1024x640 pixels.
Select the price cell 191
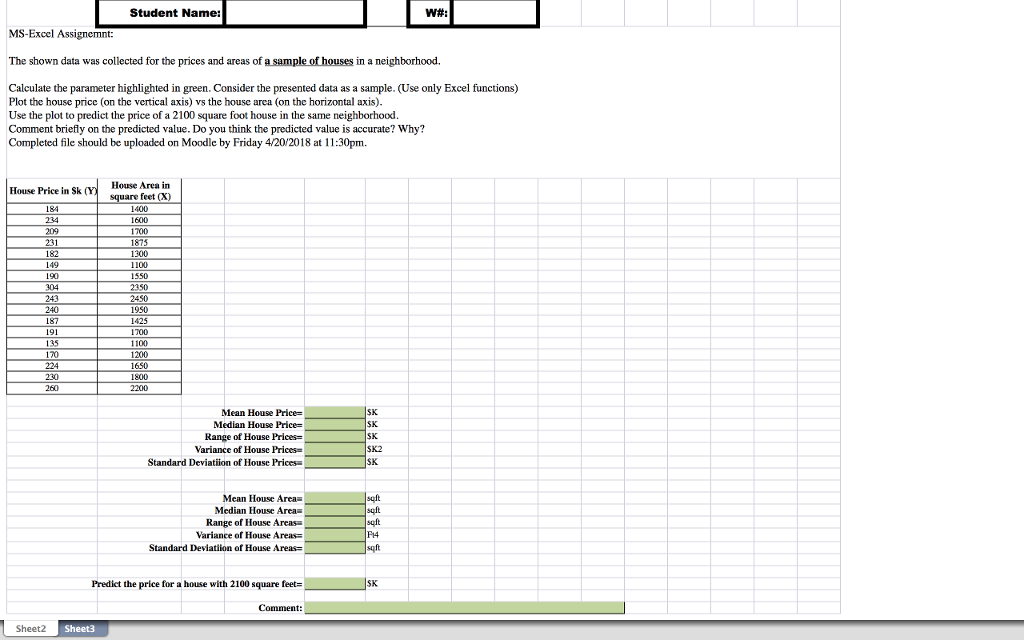(x=52, y=332)
